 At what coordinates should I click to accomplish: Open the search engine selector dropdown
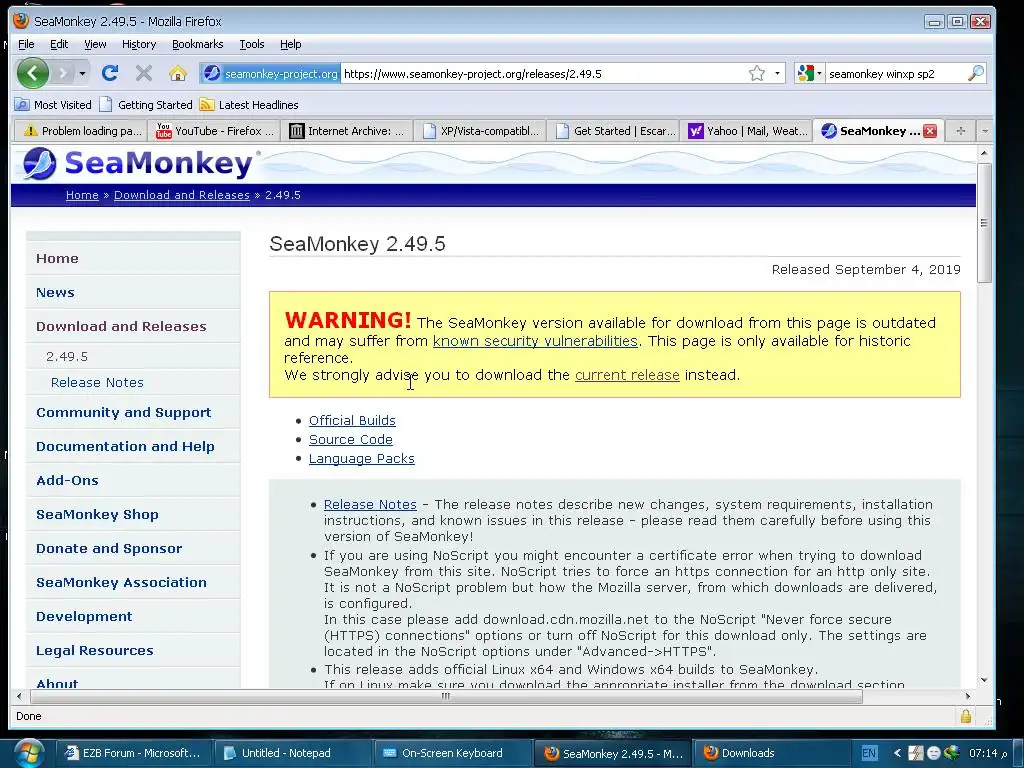(x=809, y=73)
